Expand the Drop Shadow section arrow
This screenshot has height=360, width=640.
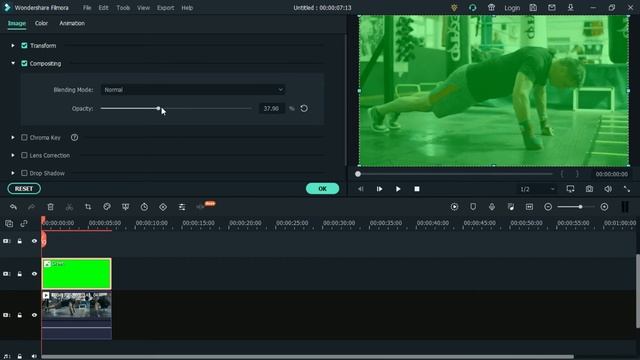click(13, 173)
